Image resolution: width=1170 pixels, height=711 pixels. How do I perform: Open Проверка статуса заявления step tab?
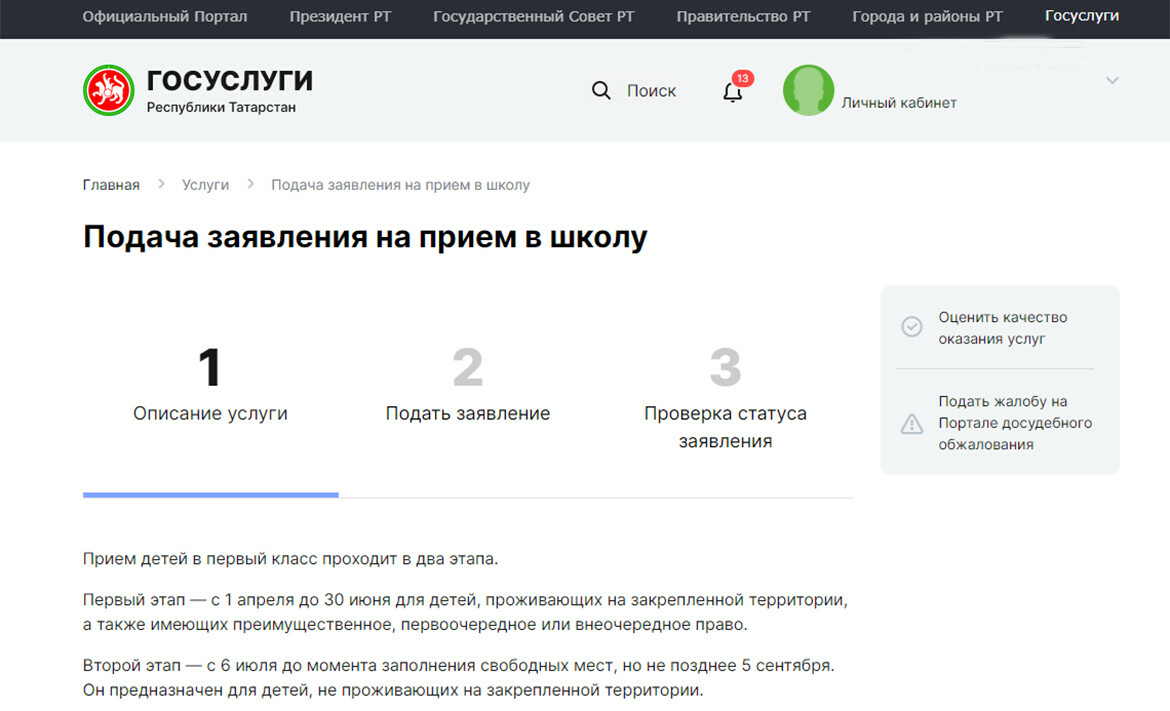pyautogui.click(x=725, y=400)
